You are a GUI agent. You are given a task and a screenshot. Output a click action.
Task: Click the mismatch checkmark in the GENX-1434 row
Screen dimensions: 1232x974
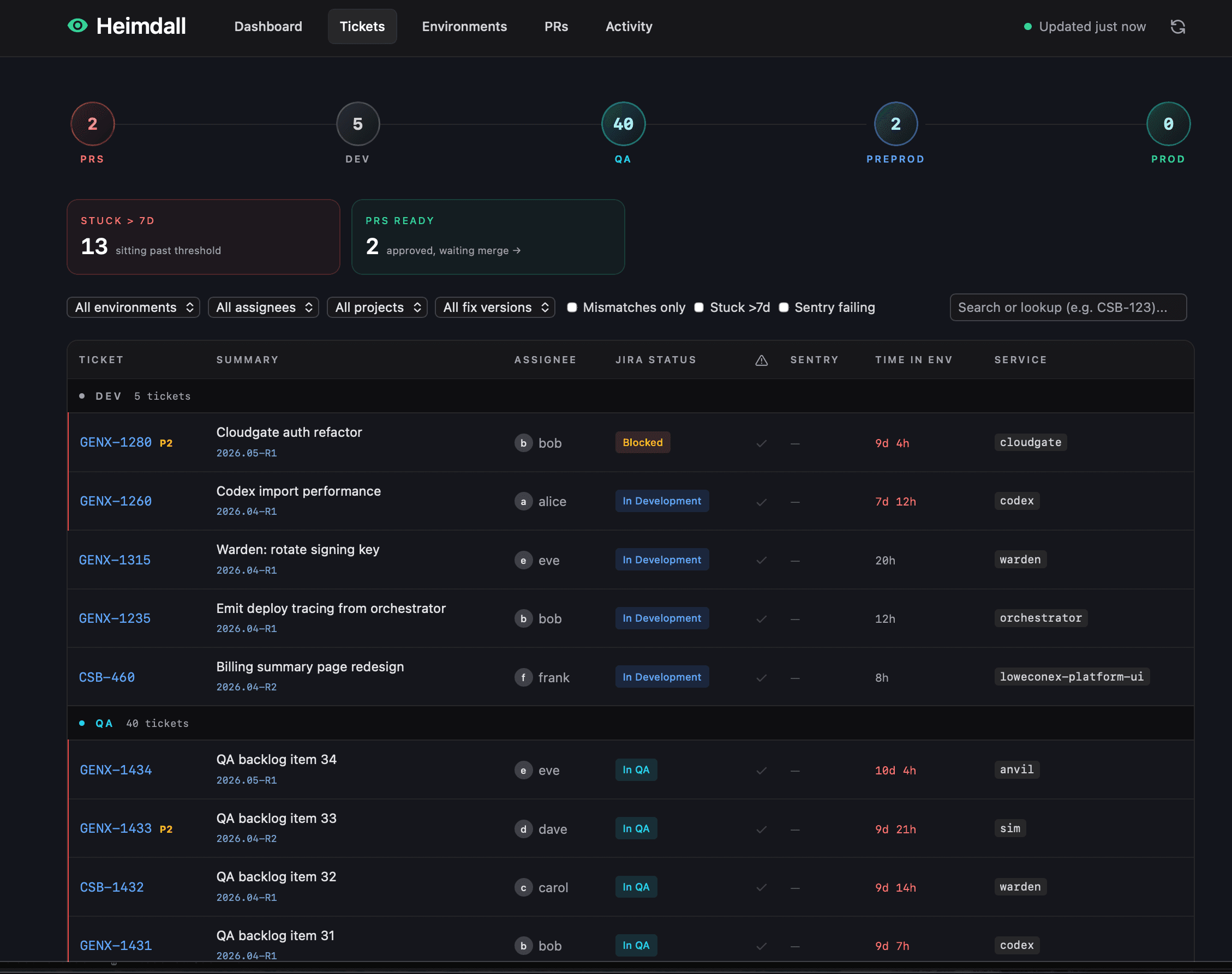point(762,771)
